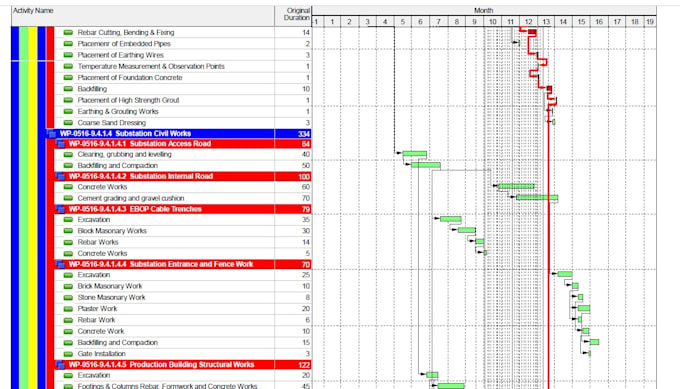Click the Placement of Embedded Pipes activity icon

[x=68, y=44]
